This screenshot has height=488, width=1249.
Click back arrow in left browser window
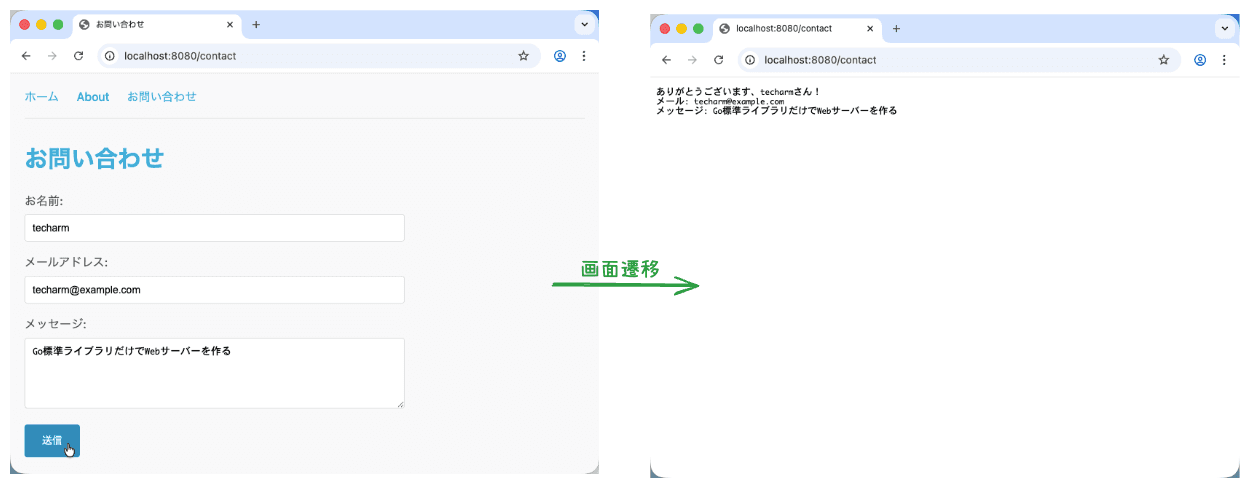coord(26,56)
